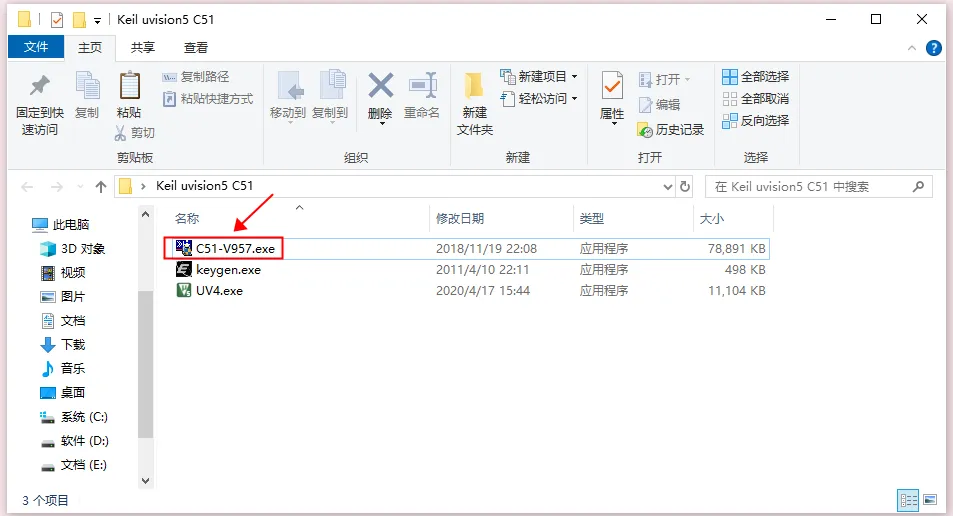953x516 pixels.
Task: Open Delete (删除) dropdown arrow
Action: pyautogui.click(x=382, y=123)
